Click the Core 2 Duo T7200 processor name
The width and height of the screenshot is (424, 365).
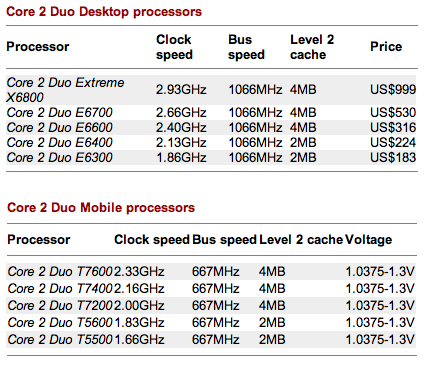click(60, 306)
